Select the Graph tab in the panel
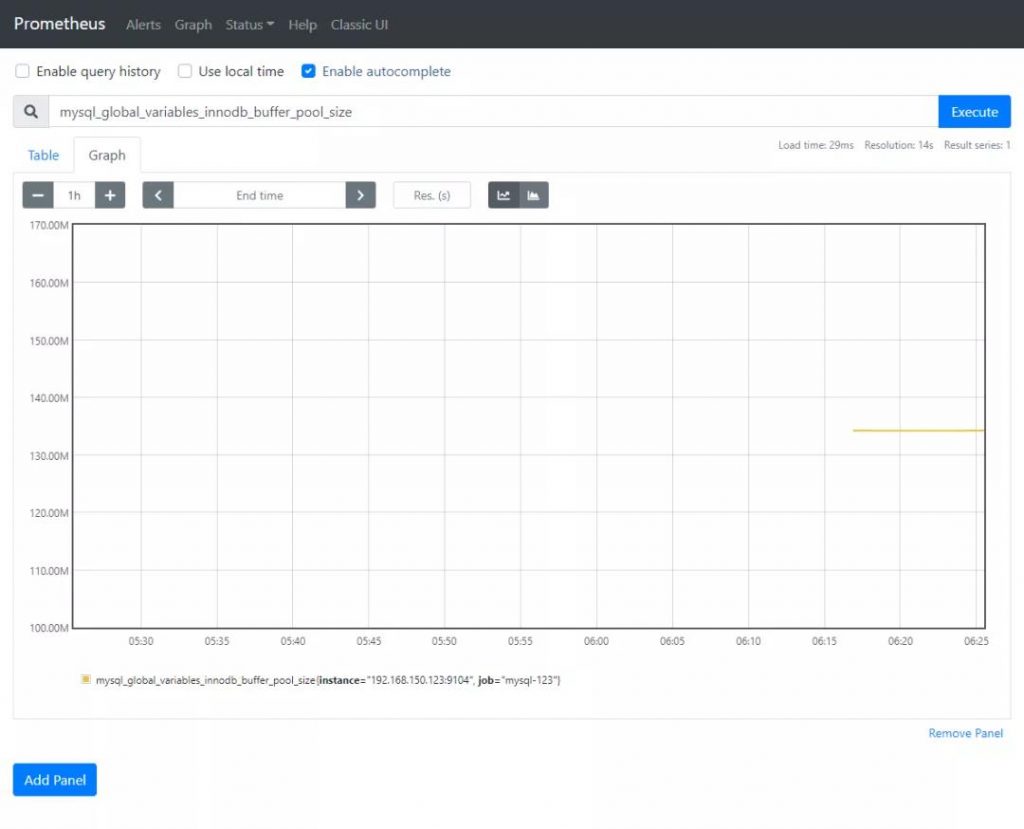 (x=107, y=155)
